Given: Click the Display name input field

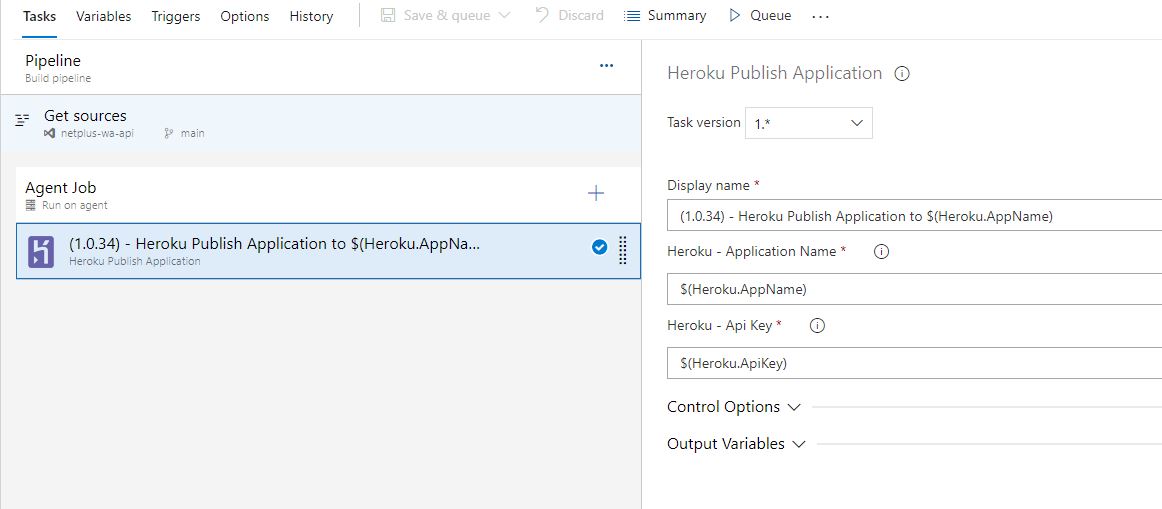Looking at the screenshot, I should (x=914, y=216).
